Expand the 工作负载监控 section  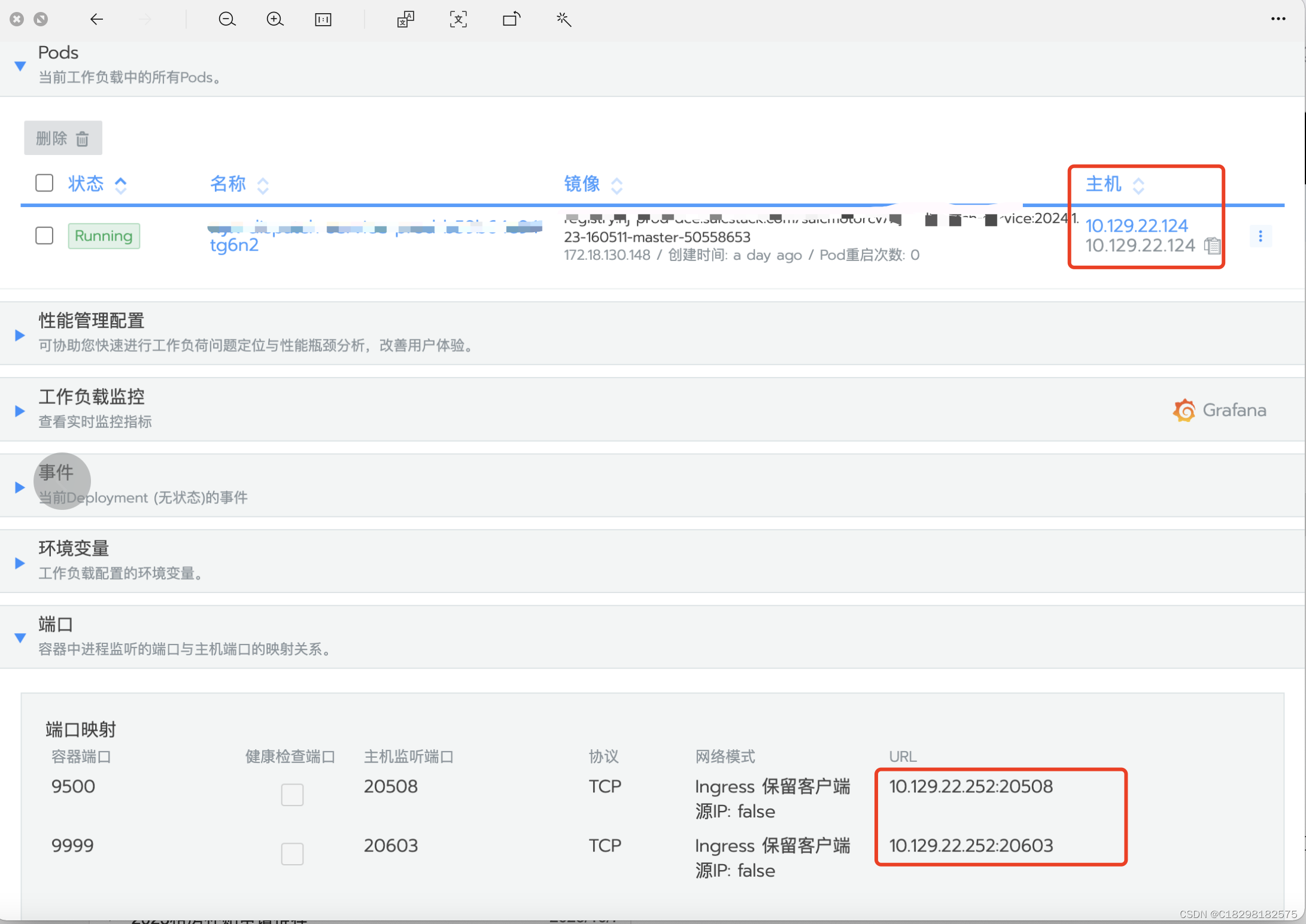19,410
